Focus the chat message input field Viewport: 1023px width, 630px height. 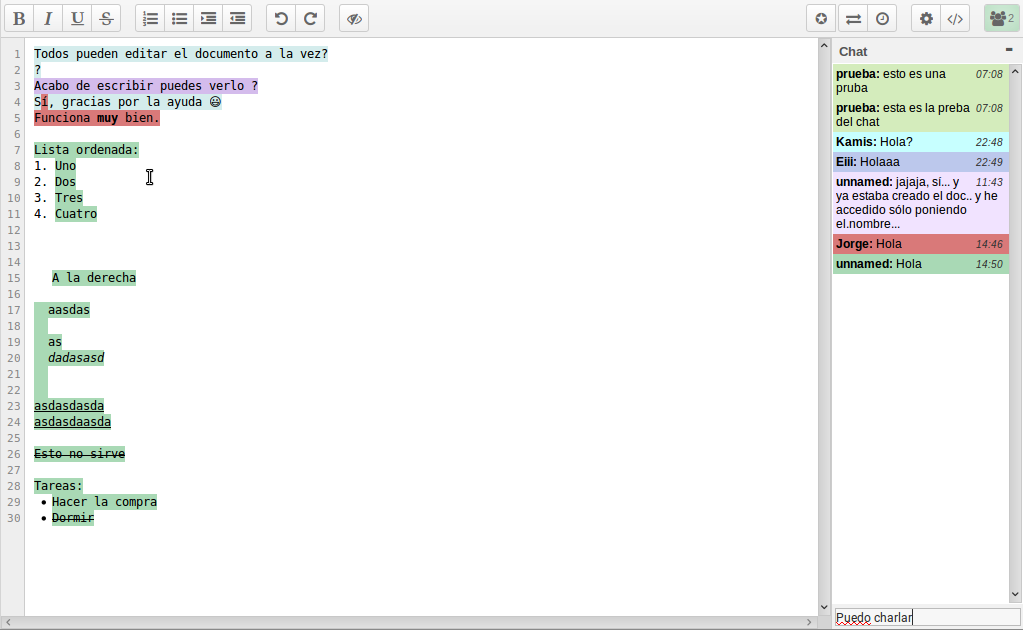click(926, 618)
